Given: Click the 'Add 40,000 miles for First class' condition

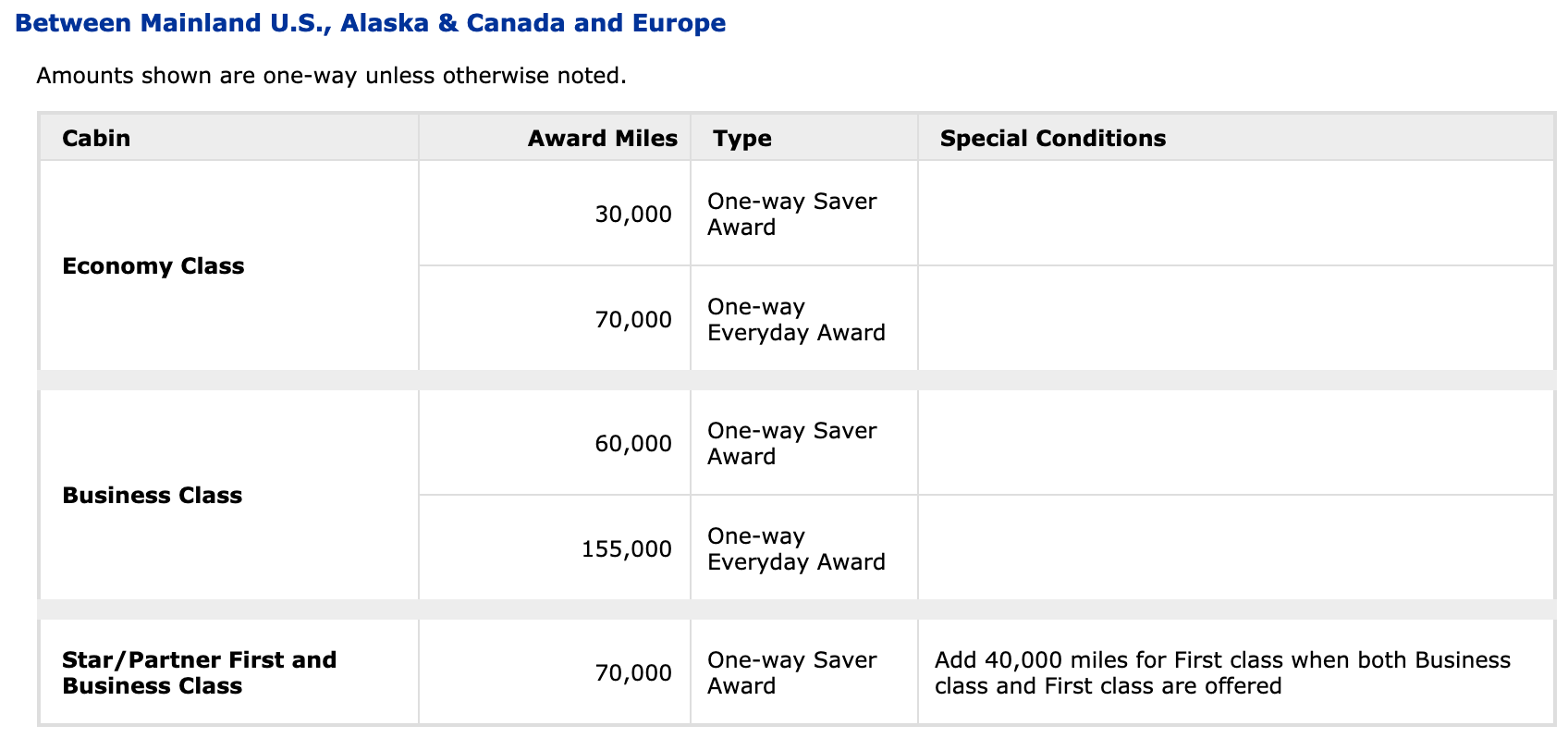Looking at the screenshot, I should [1222, 672].
